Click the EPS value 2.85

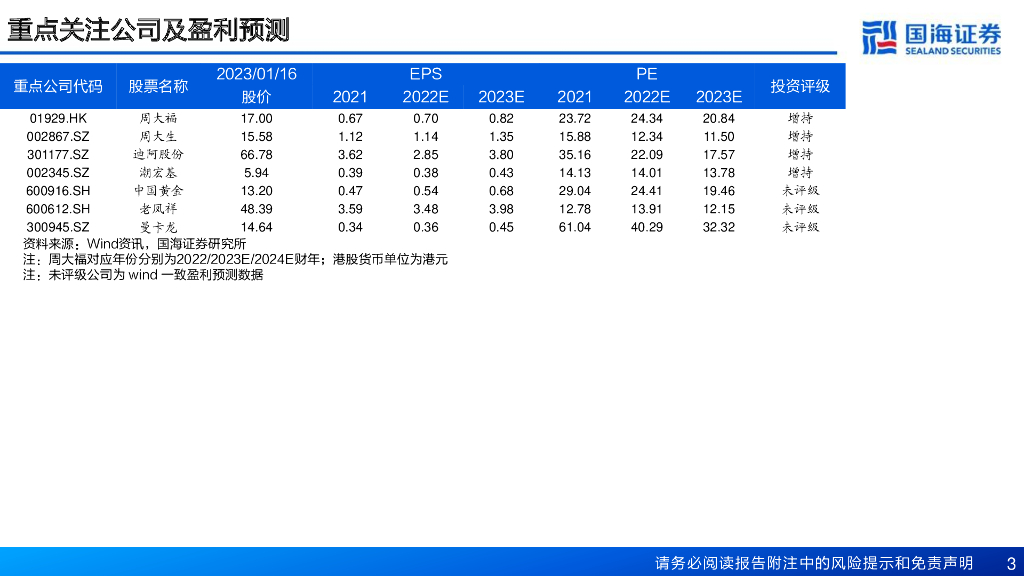click(425, 155)
